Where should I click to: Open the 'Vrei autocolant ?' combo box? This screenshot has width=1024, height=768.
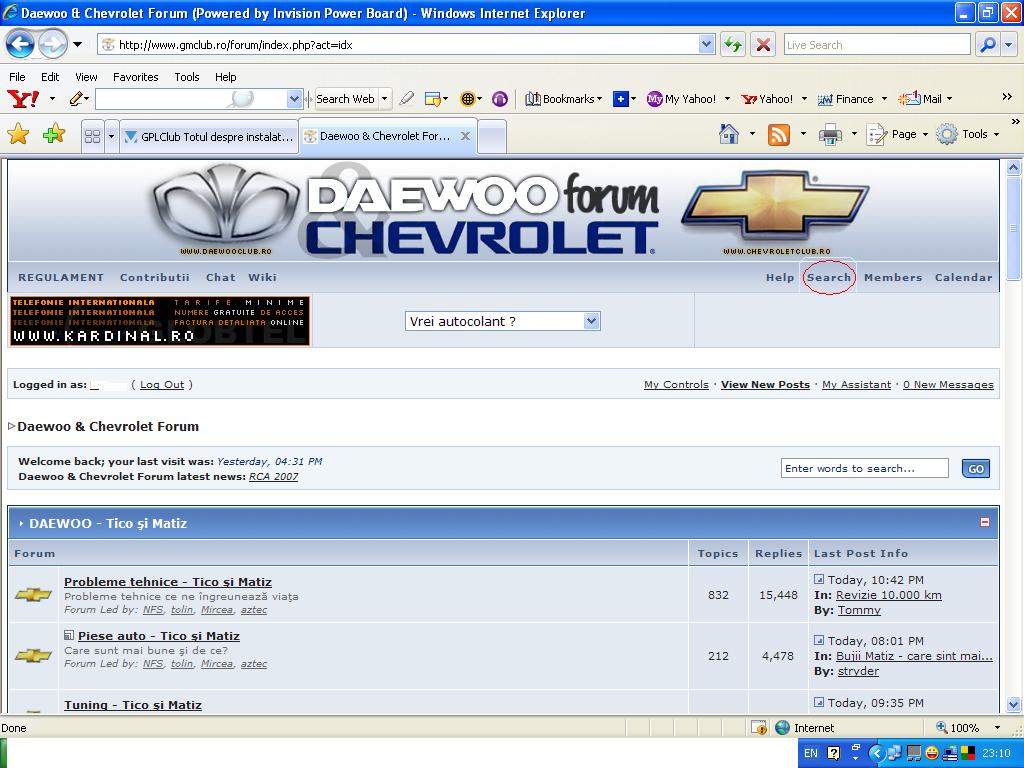502,321
